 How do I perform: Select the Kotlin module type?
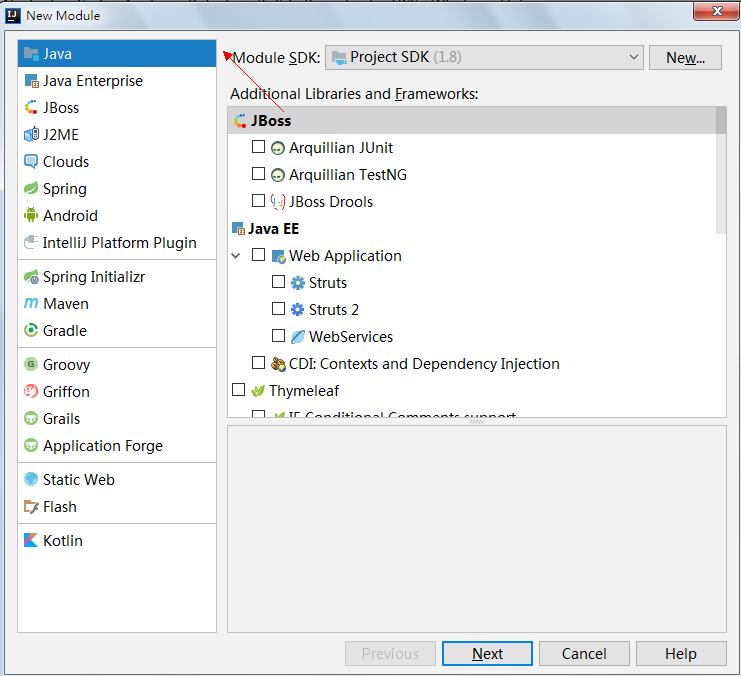coord(117,540)
